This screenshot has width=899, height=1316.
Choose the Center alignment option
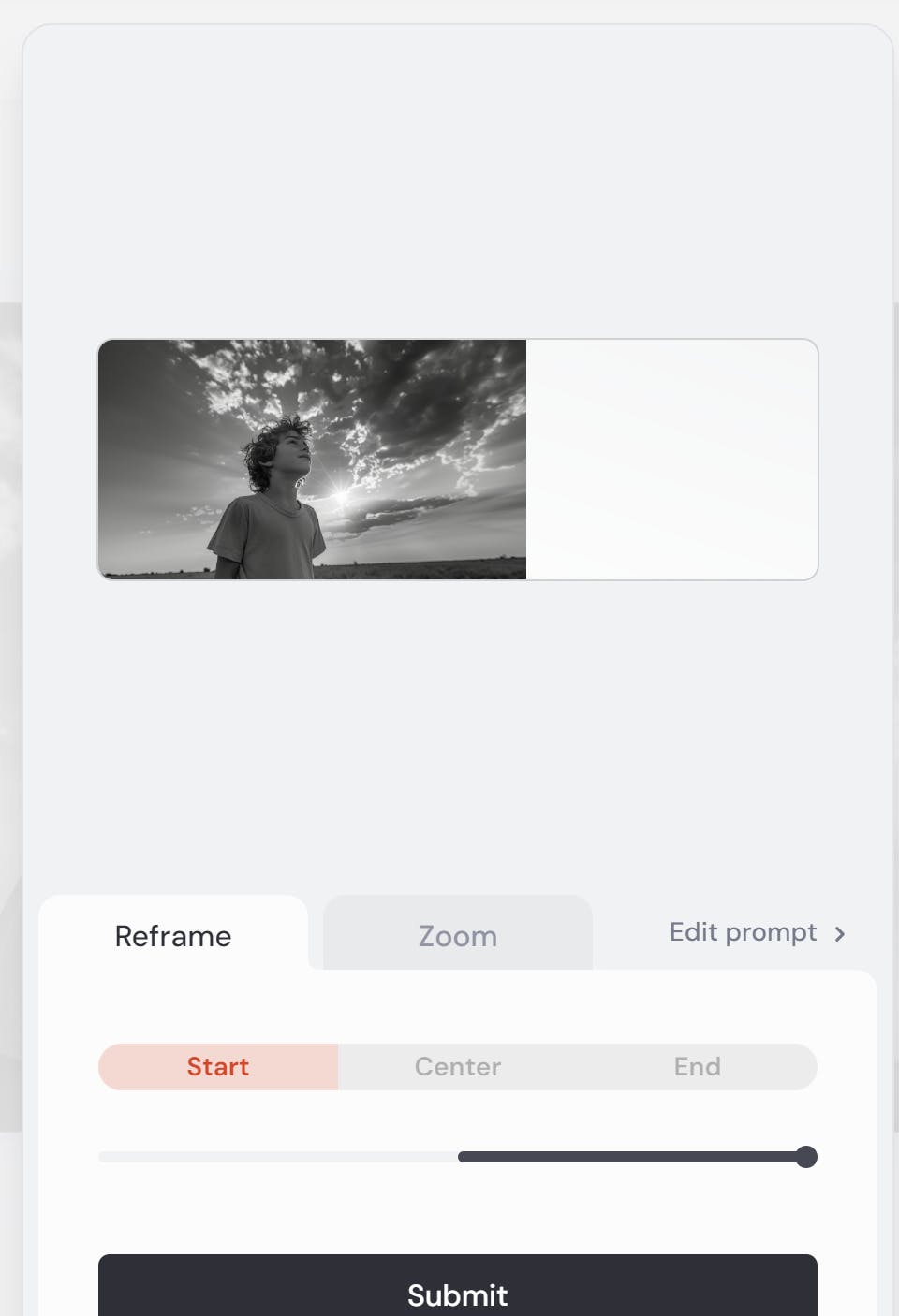point(458,1067)
